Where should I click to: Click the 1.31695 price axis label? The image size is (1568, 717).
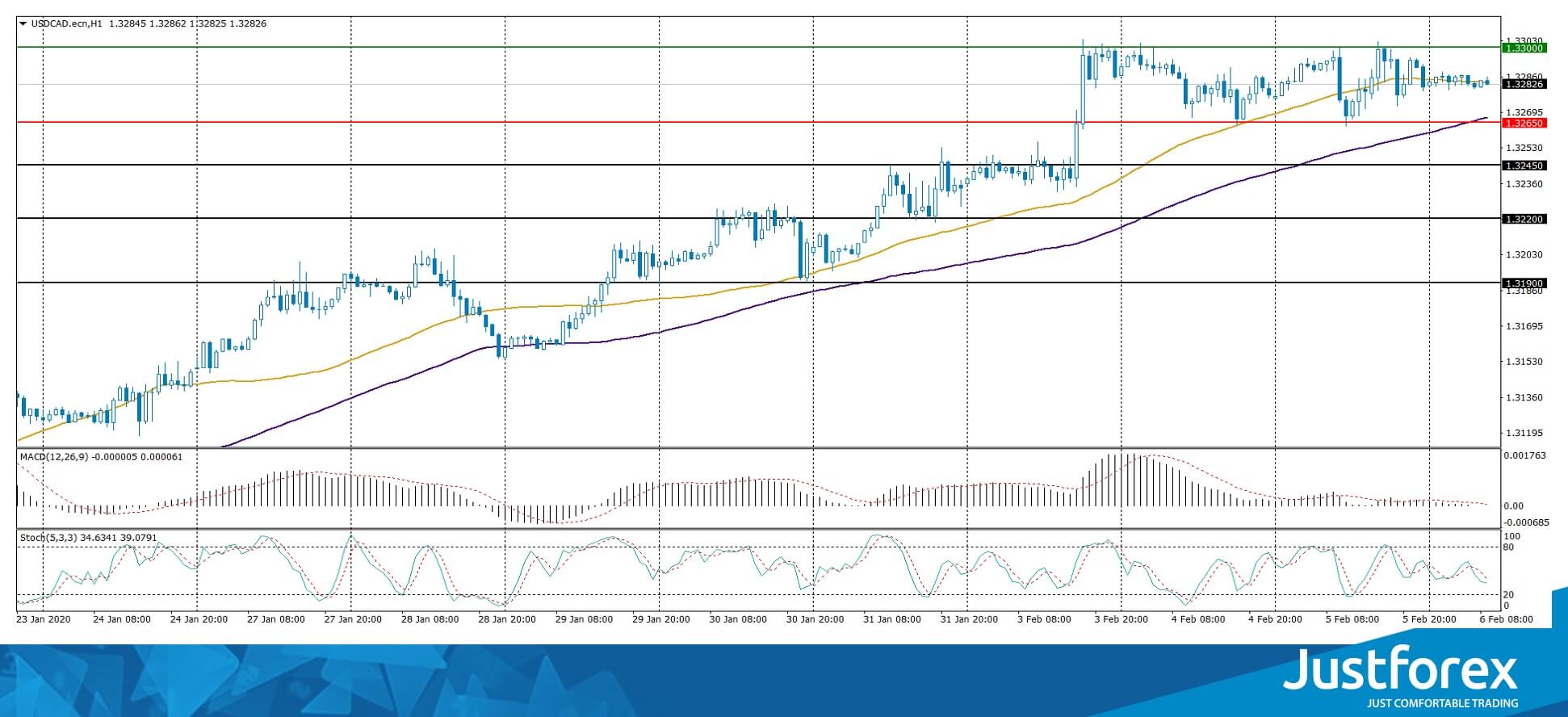click(x=1524, y=326)
